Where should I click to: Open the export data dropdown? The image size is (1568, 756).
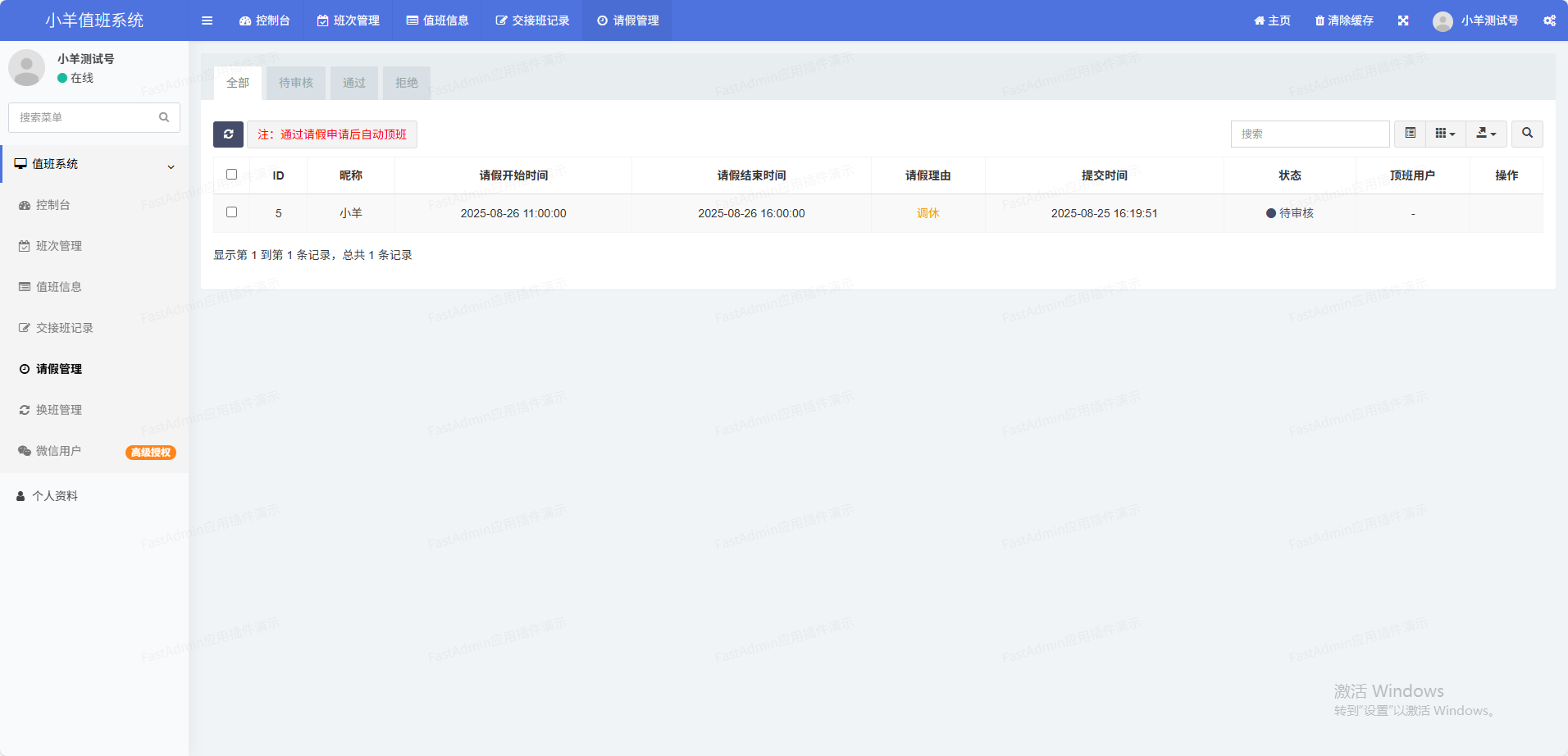coord(1486,134)
